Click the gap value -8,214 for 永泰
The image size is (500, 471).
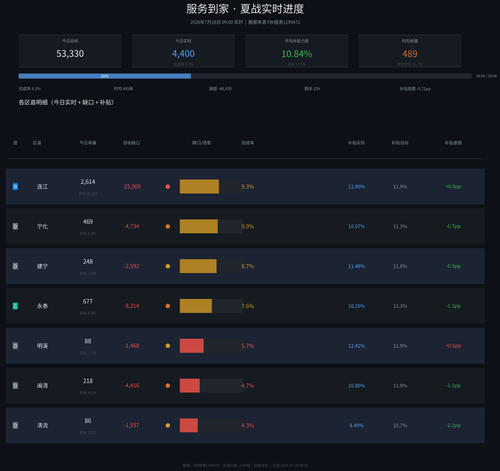[132, 306]
